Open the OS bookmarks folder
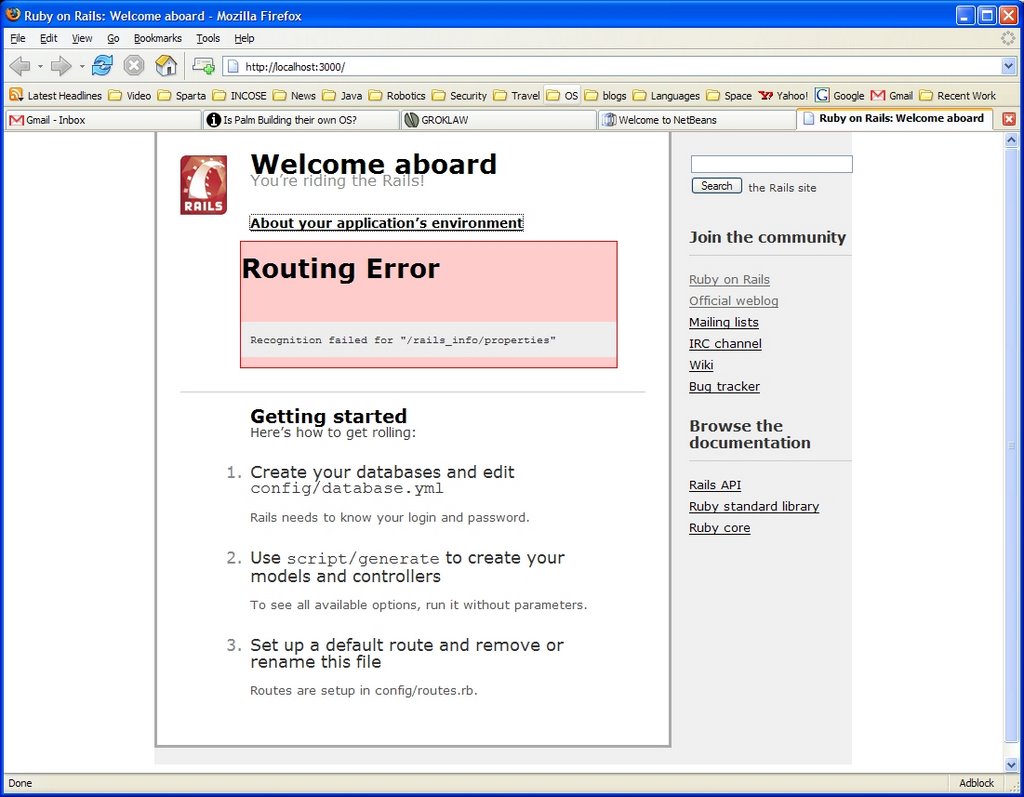 (562, 95)
